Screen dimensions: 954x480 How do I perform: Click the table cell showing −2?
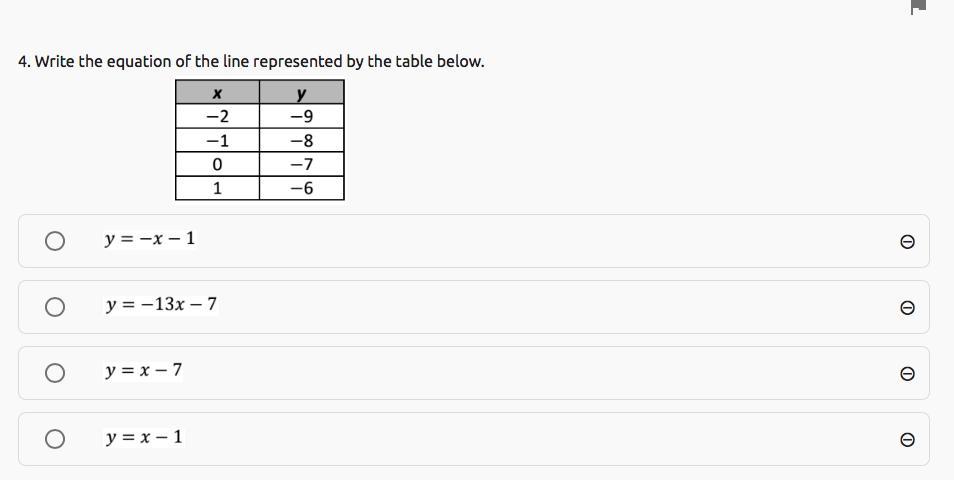click(x=217, y=116)
